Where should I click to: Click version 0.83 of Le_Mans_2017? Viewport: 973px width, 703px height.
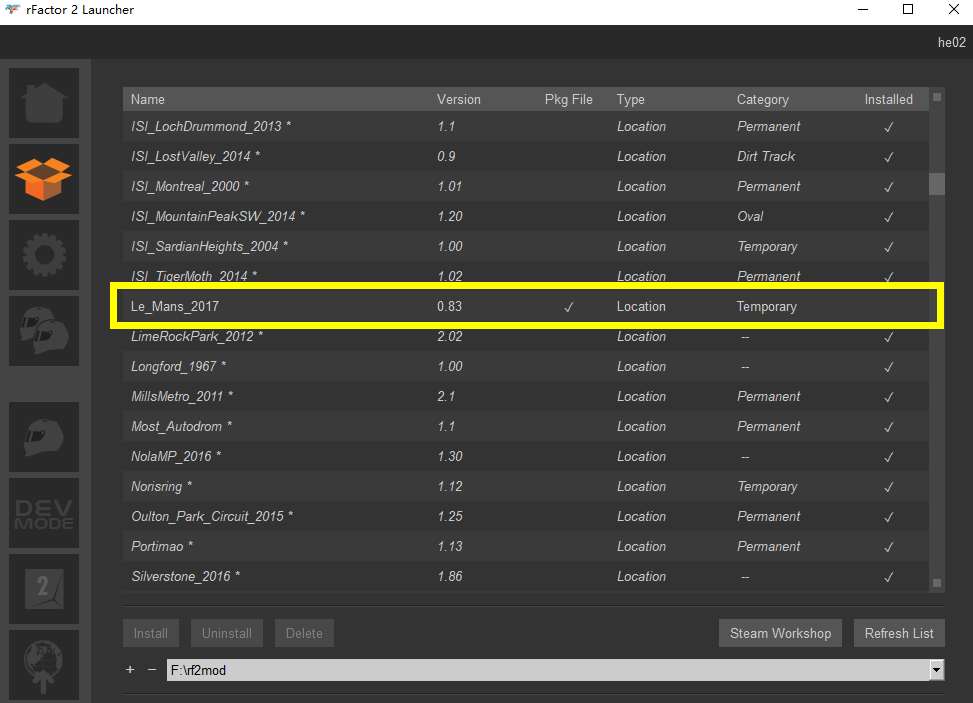(x=449, y=307)
